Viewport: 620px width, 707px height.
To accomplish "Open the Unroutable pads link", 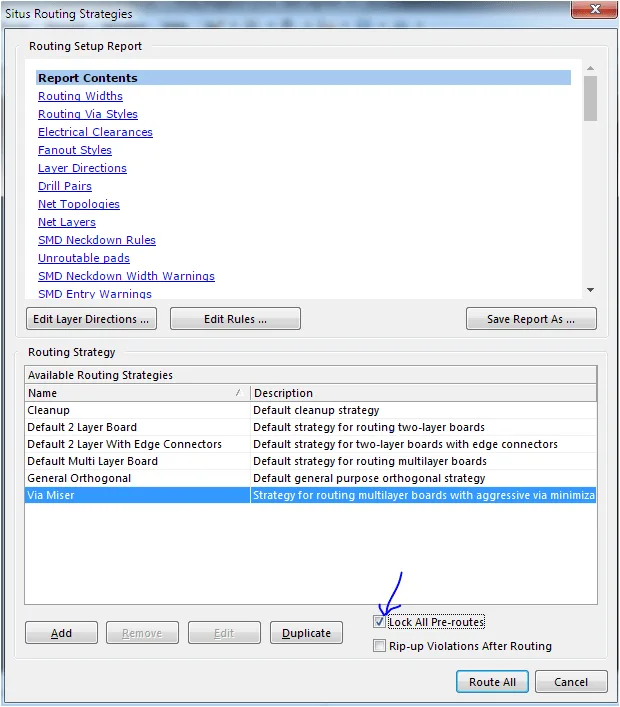I will 84,258.
